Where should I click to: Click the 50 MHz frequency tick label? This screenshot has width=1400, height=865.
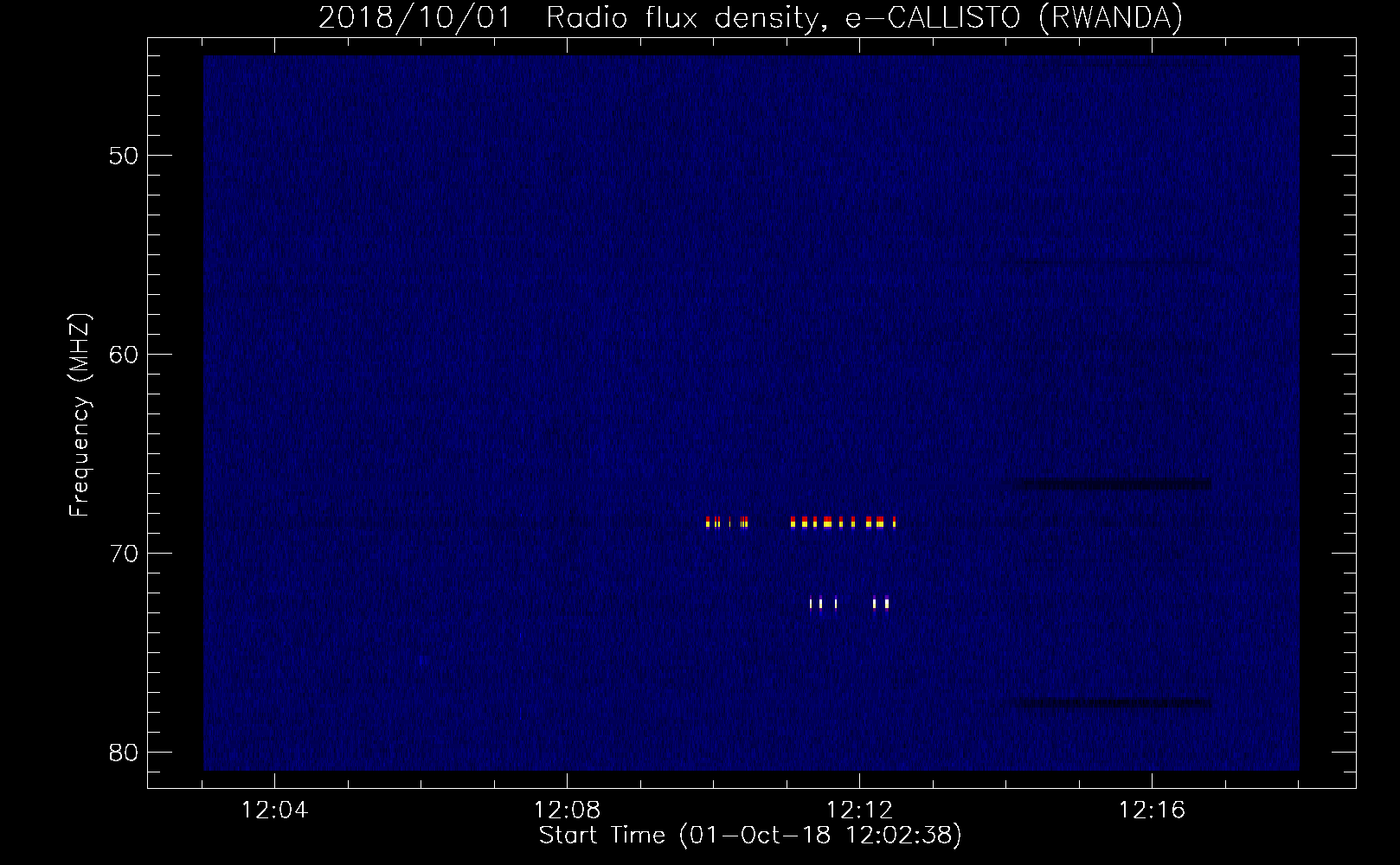[x=124, y=156]
